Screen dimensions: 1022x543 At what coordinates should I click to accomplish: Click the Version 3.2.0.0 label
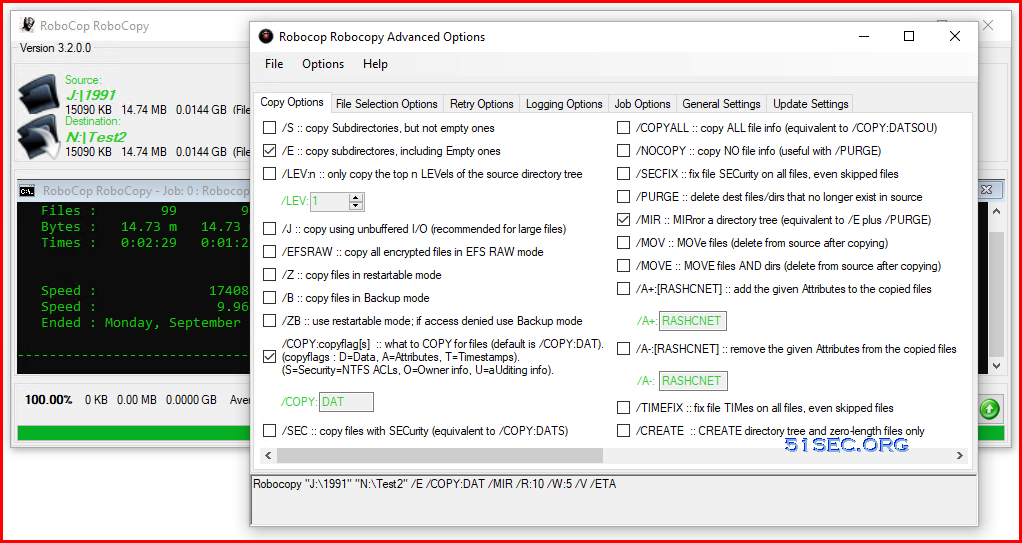[x=55, y=48]
